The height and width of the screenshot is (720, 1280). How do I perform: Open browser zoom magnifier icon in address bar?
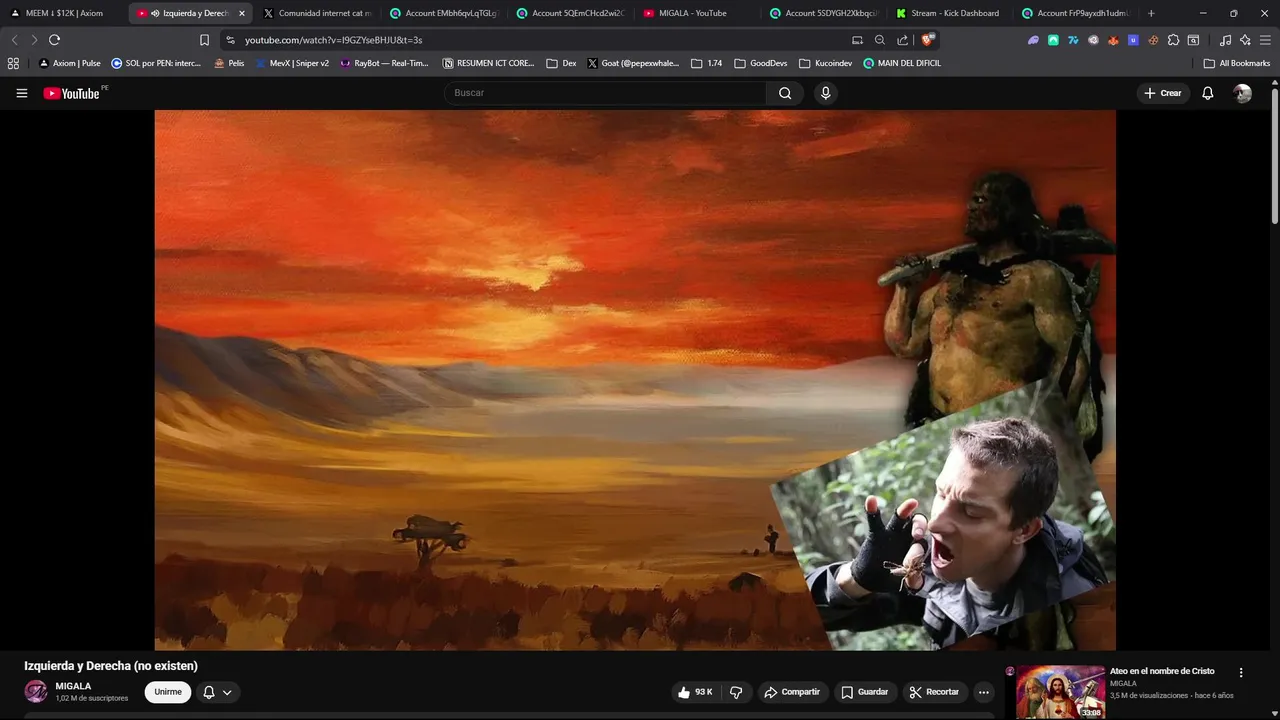tap(880, 40)
